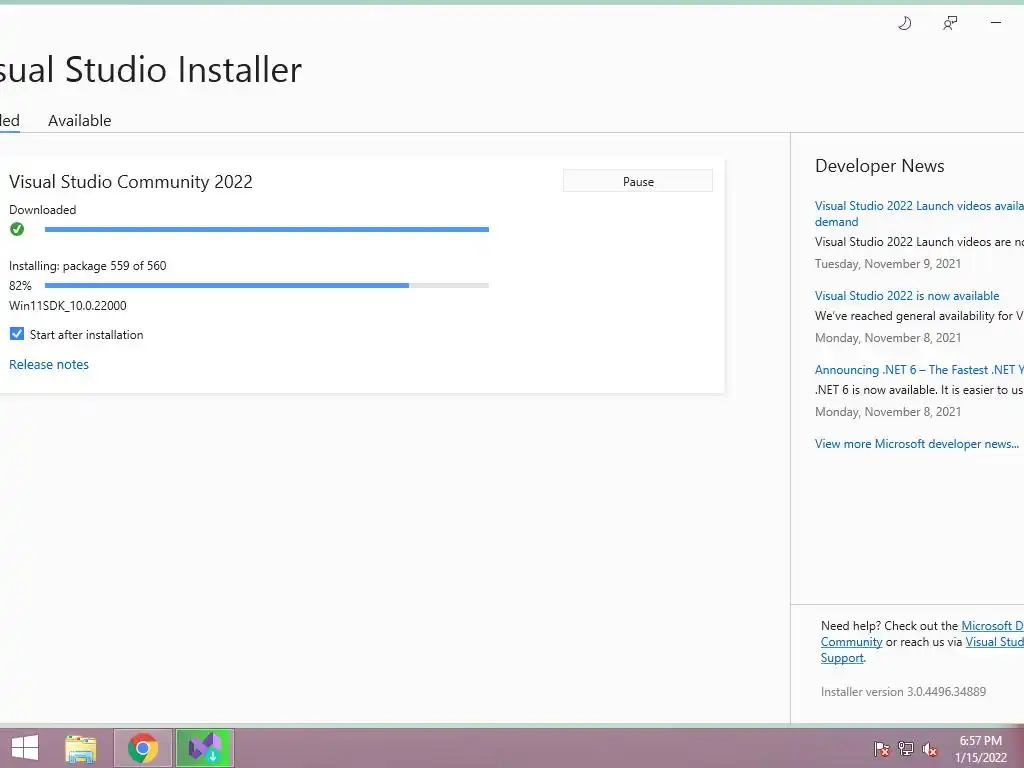Click the green download-complete checkmark
Screen dimensions: 1024x768
click(17, 229)
